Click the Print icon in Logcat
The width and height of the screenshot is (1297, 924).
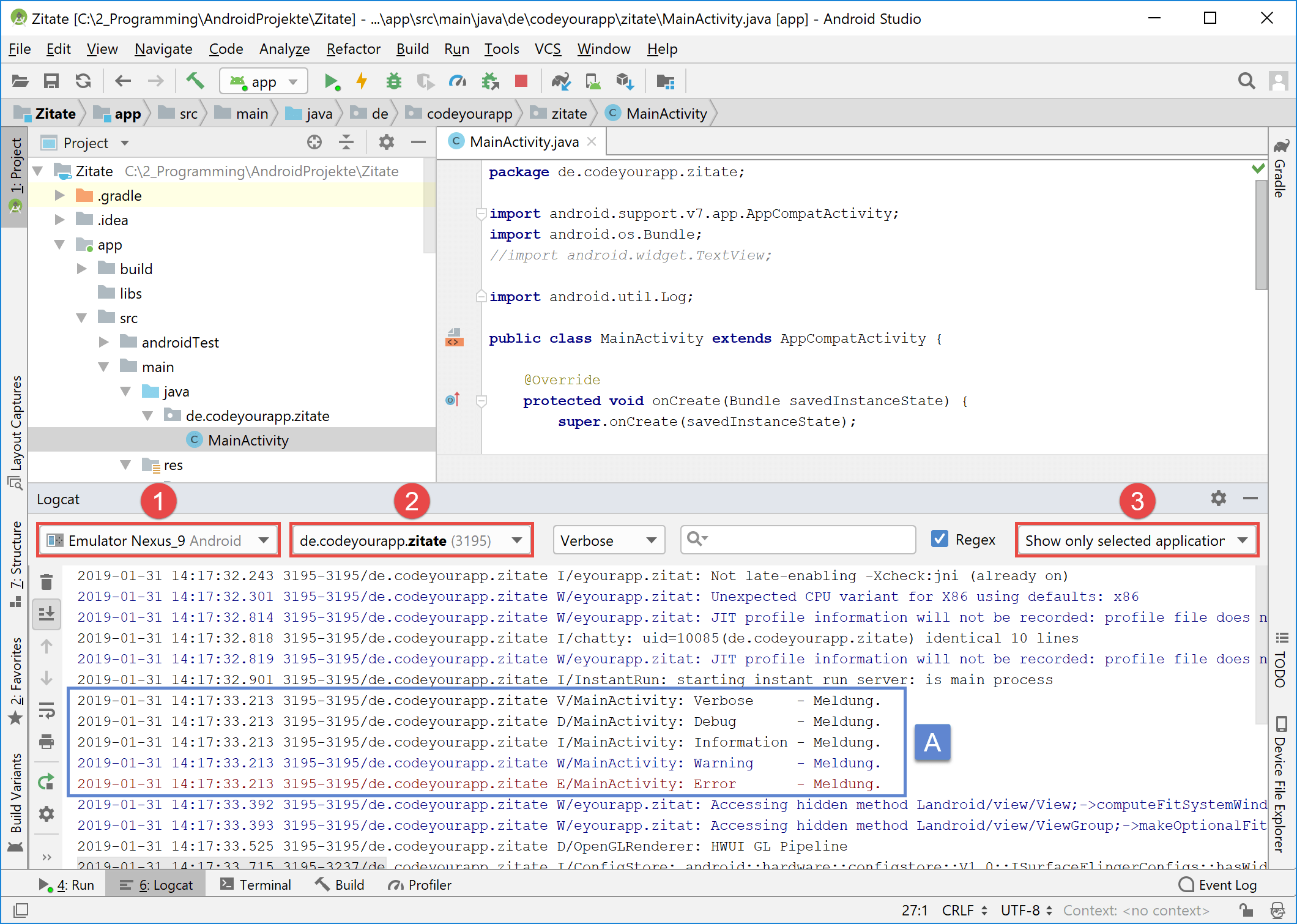coord(46,742)
